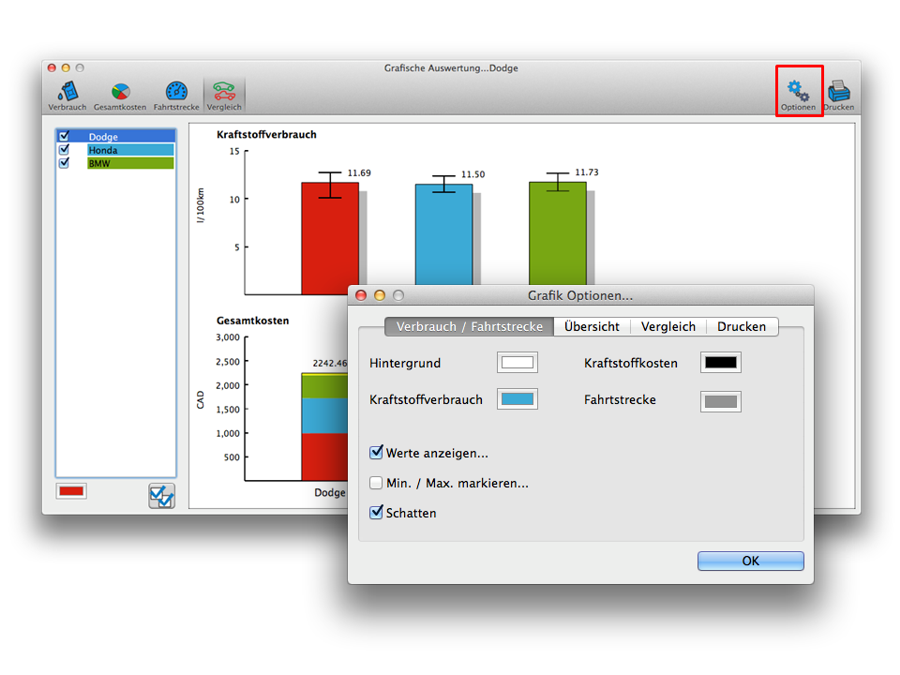Change the Hintergrund white color swatch
Screen dimensions: 900x675
coord(517,363)
